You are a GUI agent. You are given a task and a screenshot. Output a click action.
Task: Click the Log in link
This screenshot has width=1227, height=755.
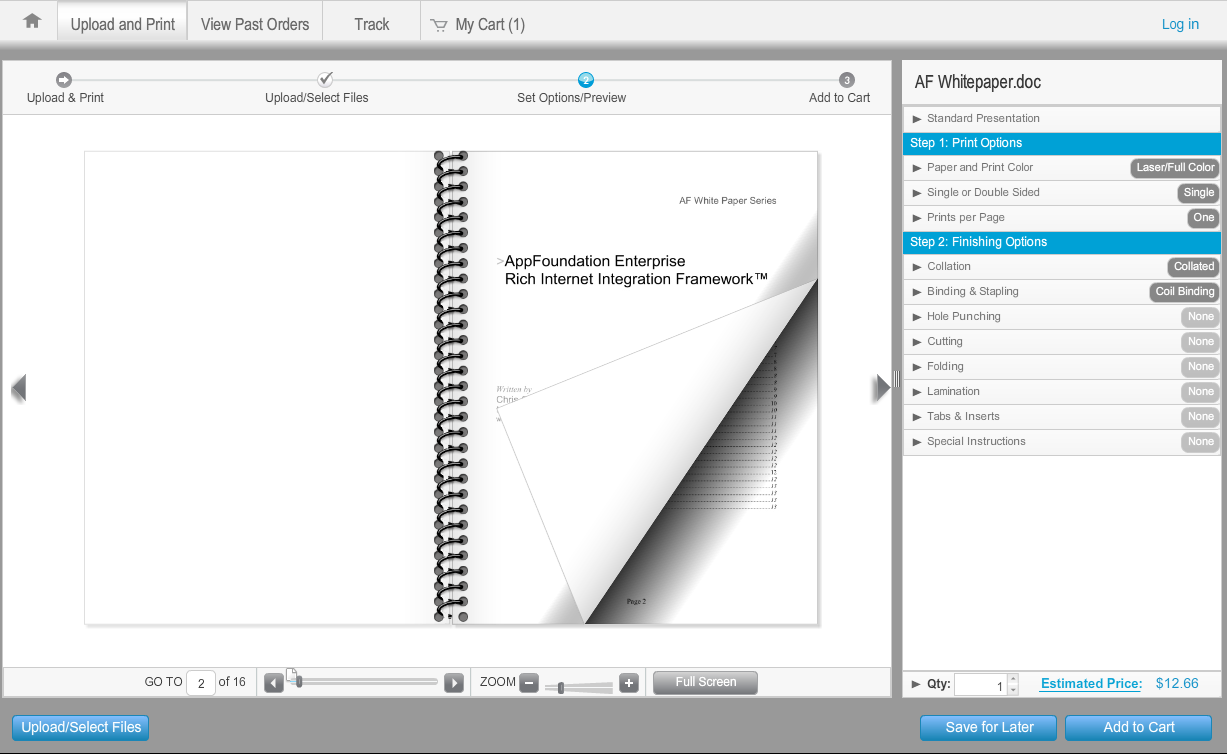(1180, 24)
